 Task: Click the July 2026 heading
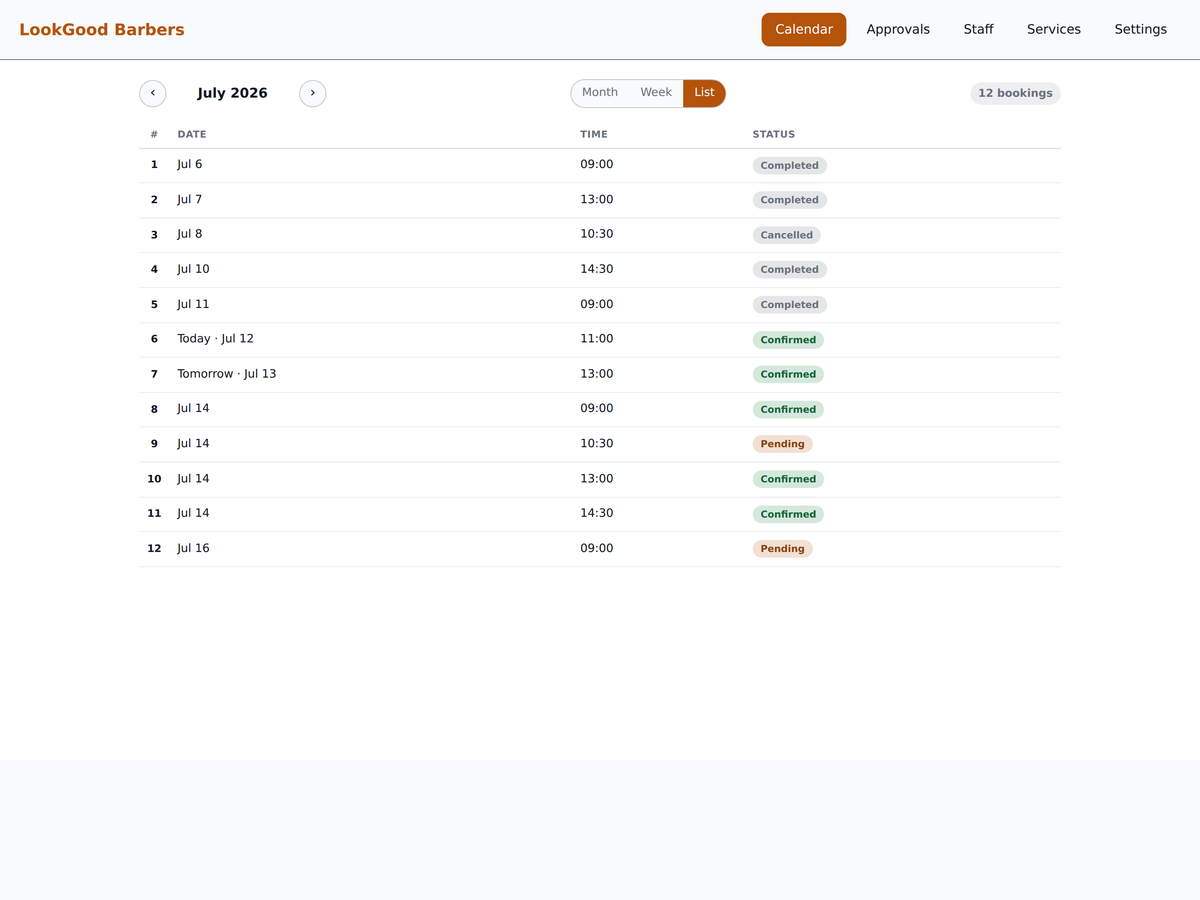[x=232, y=93]
